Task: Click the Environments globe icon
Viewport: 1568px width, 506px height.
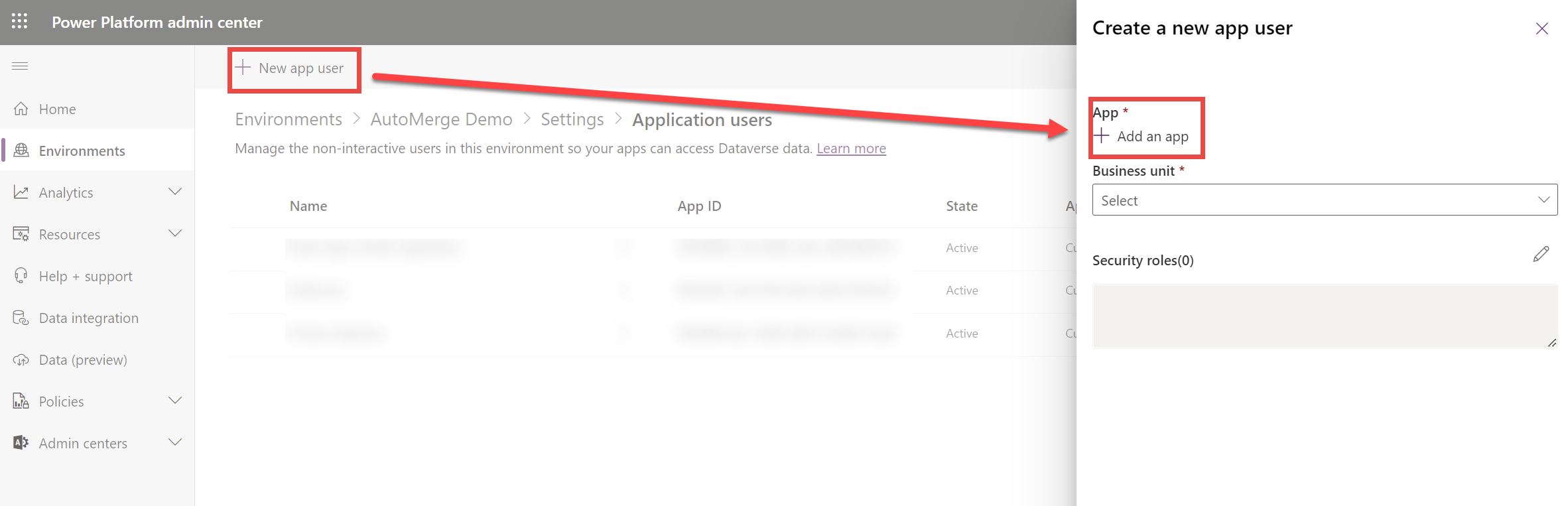Action: [21, 151]
